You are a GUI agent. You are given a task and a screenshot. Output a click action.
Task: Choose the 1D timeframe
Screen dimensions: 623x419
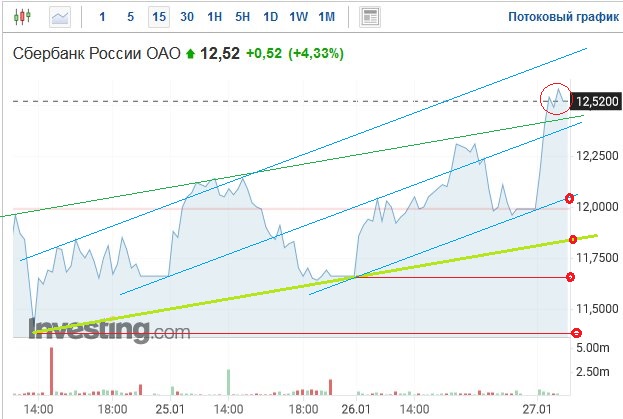coord(271,17)
